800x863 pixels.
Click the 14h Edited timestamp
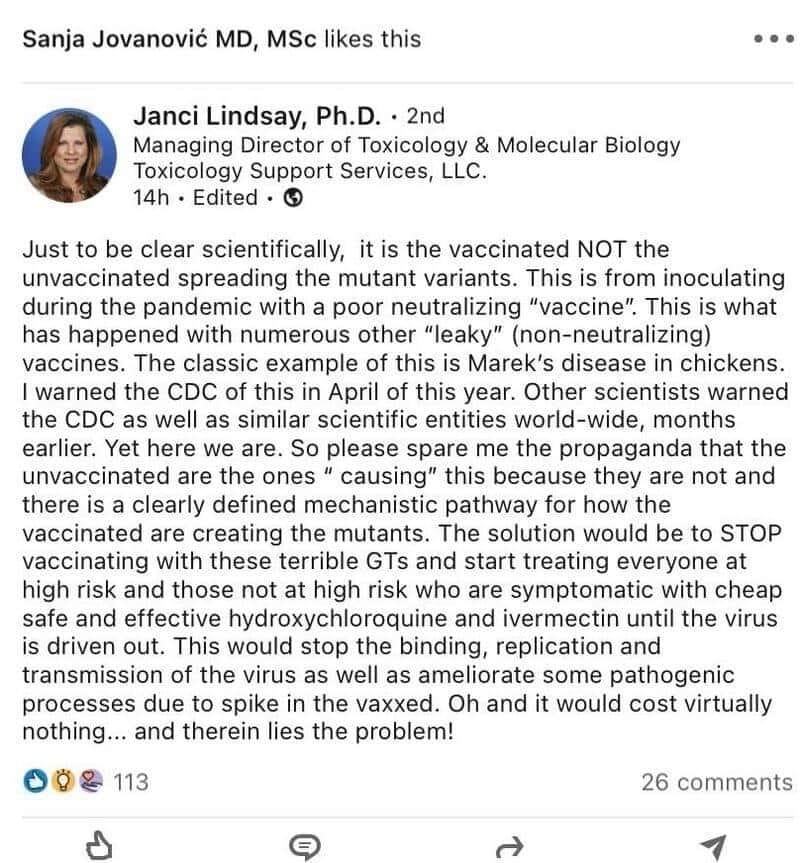click(195, 198)
